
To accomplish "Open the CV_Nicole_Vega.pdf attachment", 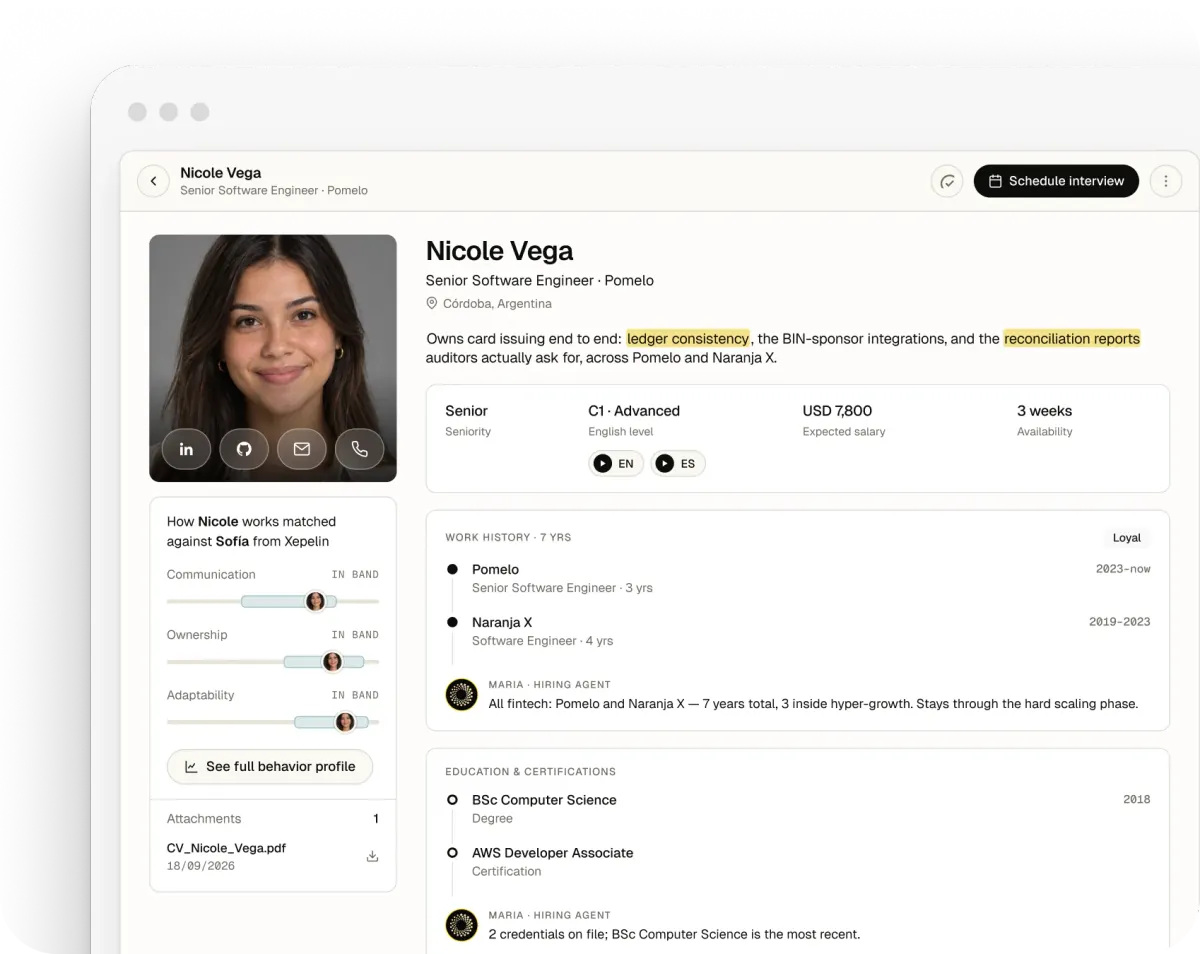I will coord(226,848).
